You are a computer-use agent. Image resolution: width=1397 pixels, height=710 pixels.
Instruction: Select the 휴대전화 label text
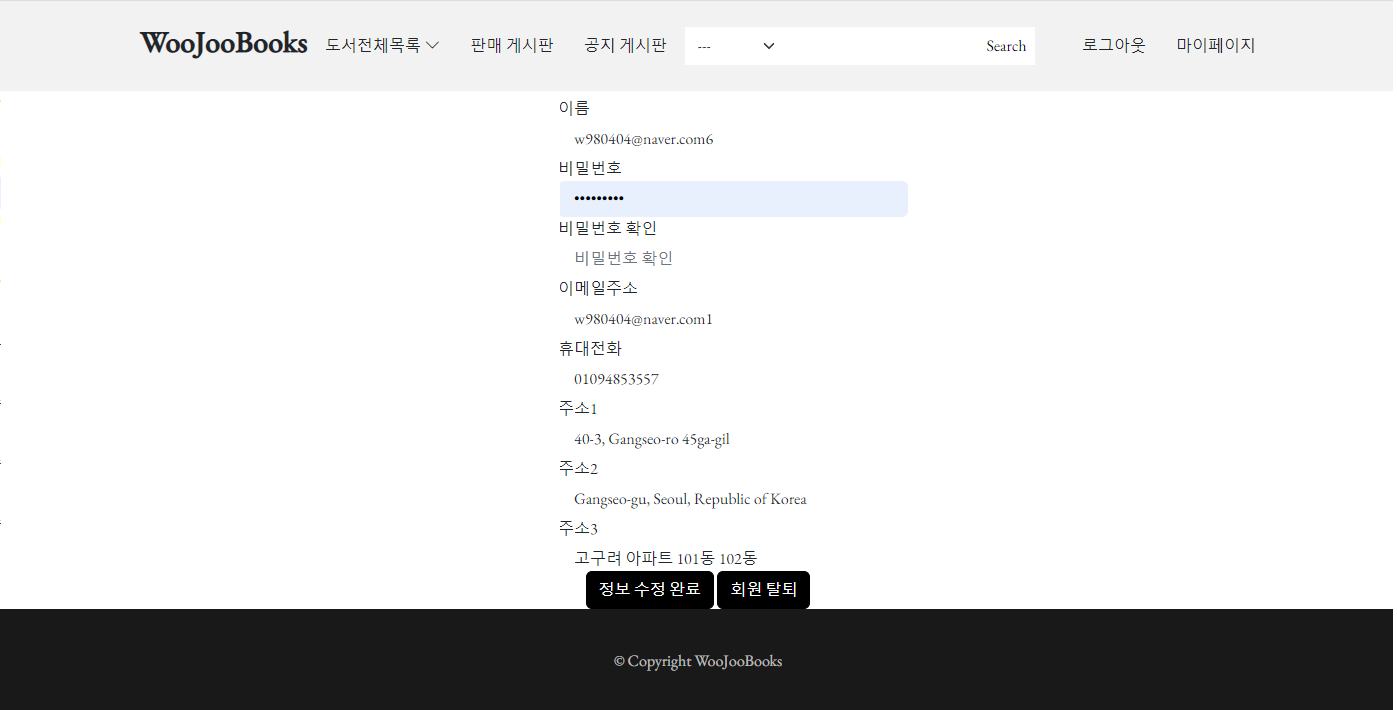point(590,348)
